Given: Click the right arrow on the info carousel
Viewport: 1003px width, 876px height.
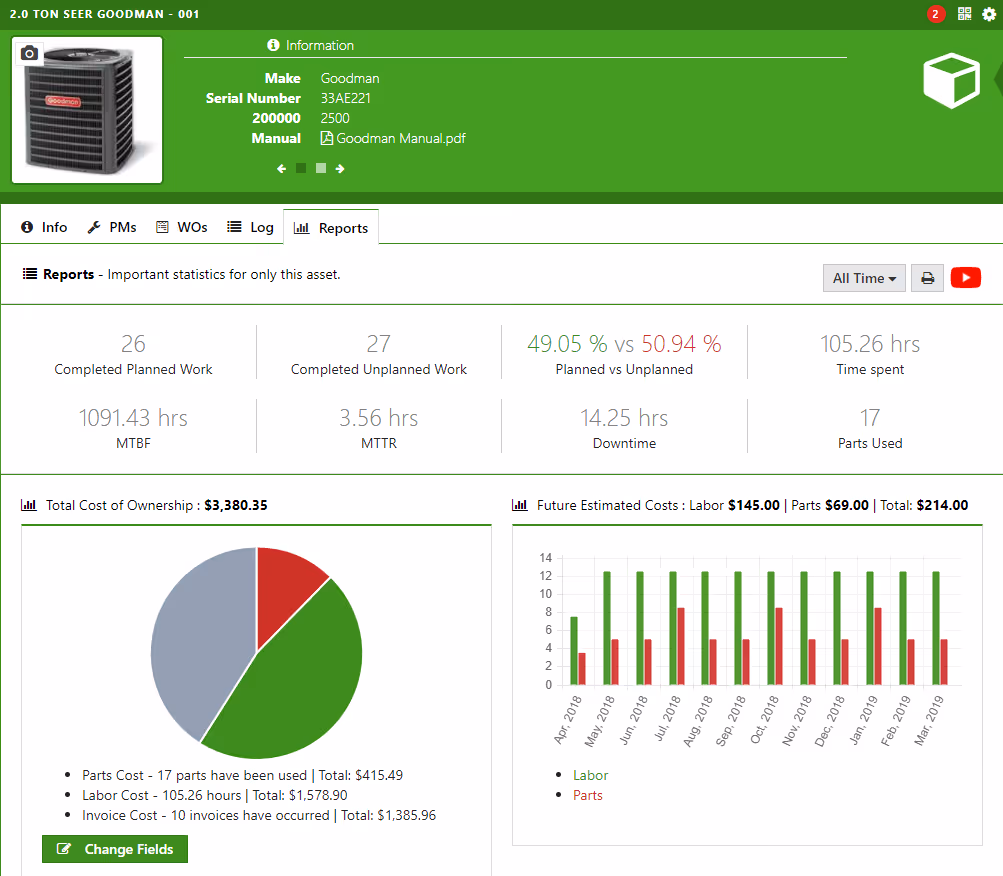Looking at the screenshot, I should (339, 168).
